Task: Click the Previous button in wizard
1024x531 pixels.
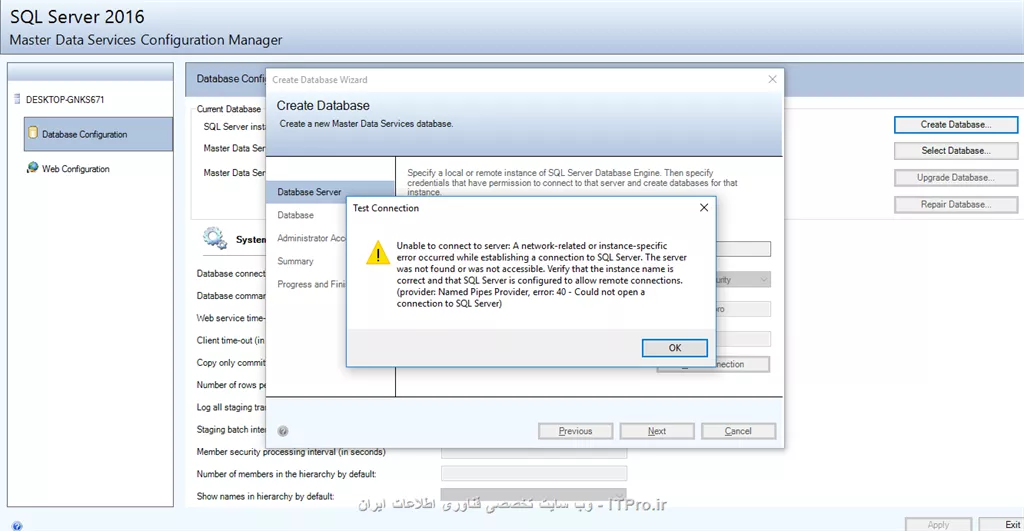Action: pos(575,431)
